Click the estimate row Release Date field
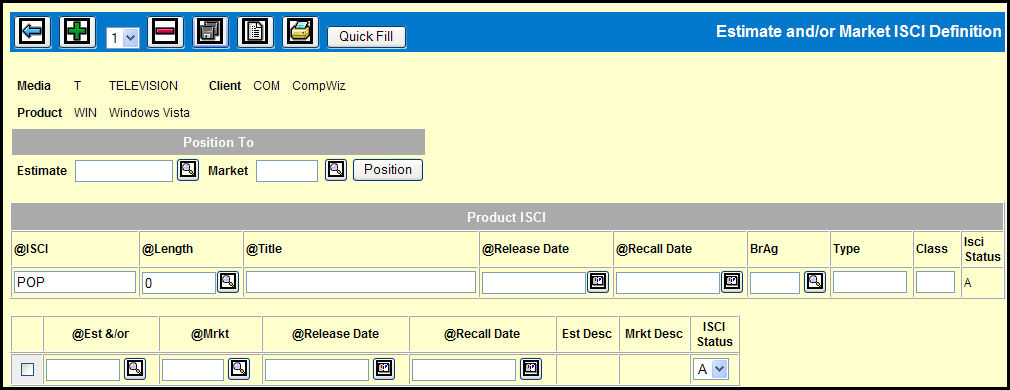The height and width of the screenshot is (390, 1010). click(x=317, y=370)
